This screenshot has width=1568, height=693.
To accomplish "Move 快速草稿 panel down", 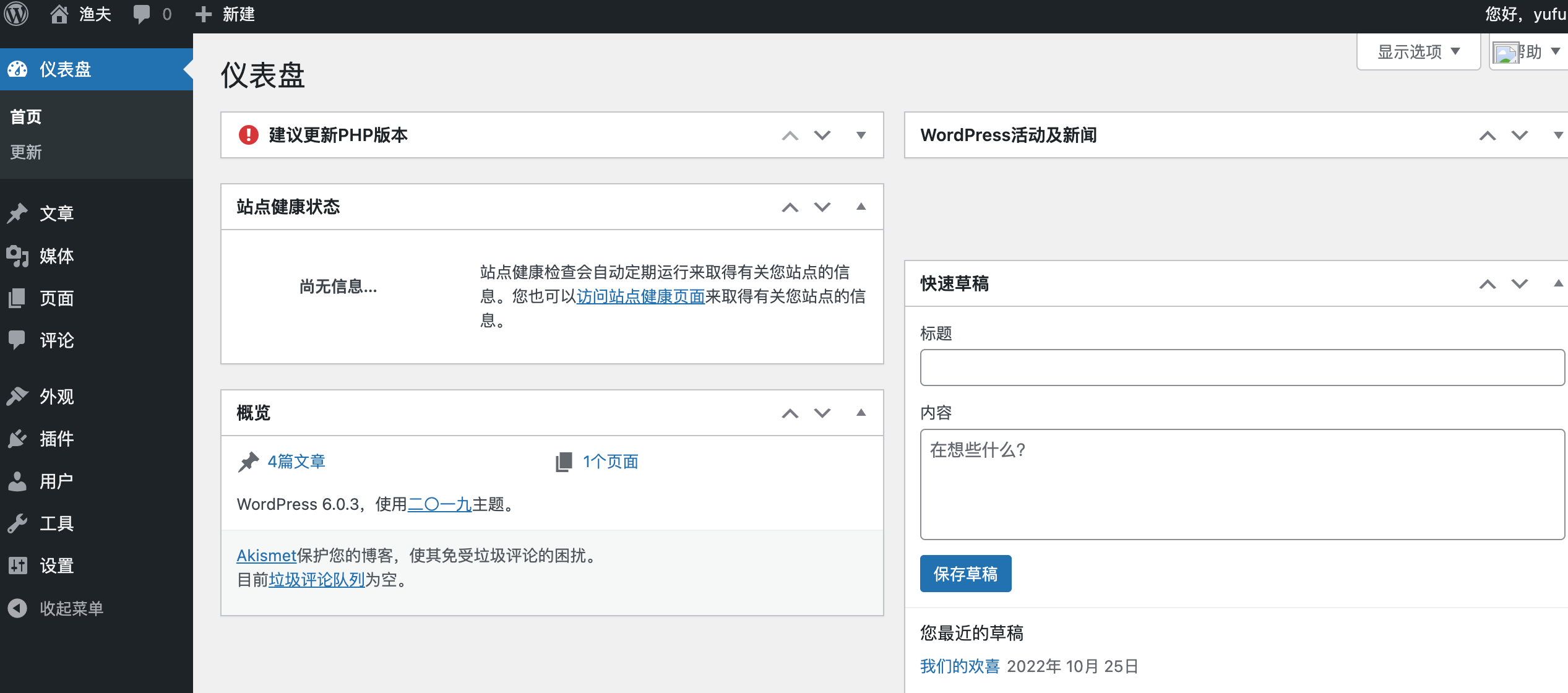I will tap(1520, 284).
